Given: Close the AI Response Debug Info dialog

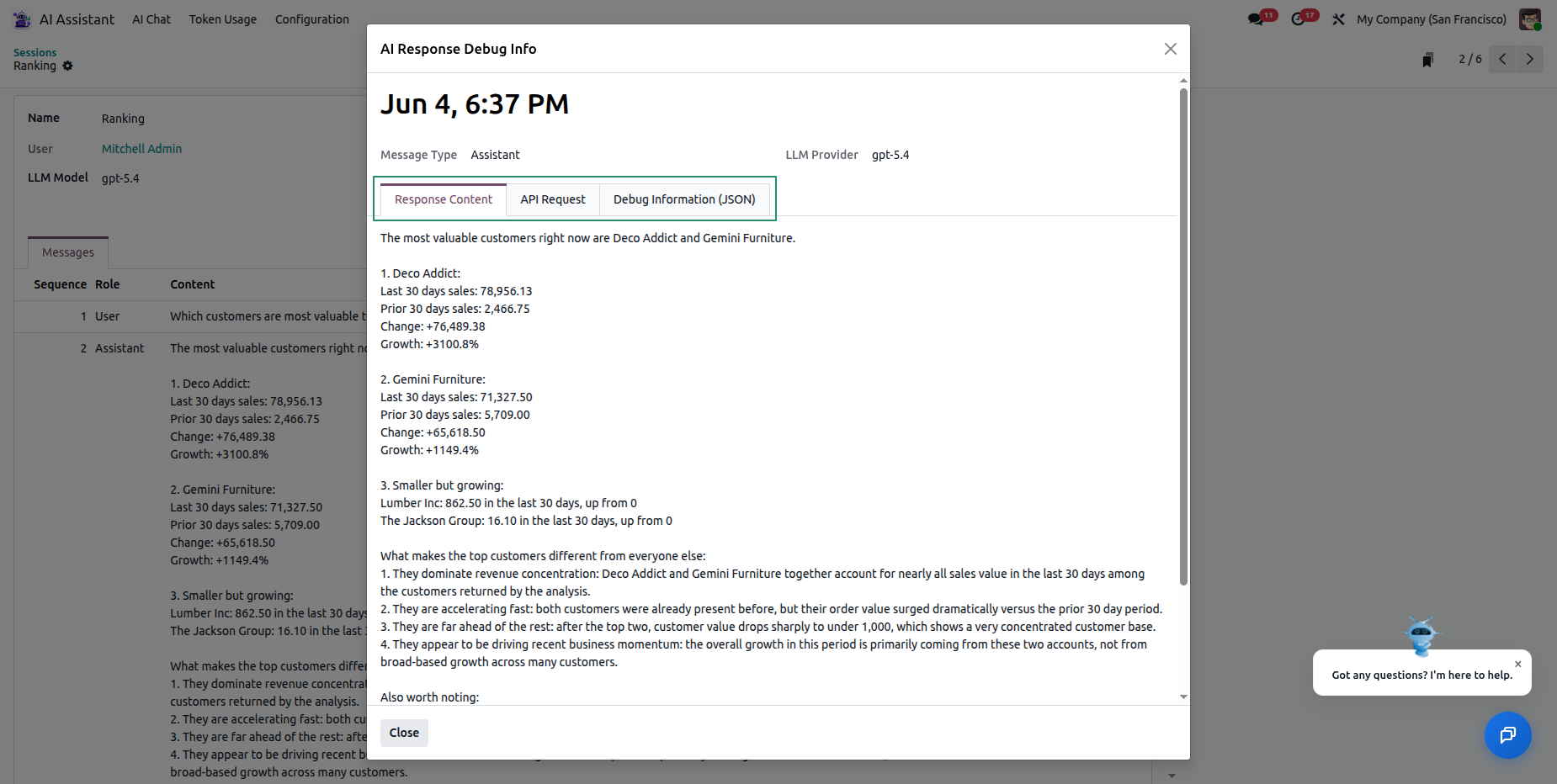Looking at the screenshot, I should [x=1170, y=49].
